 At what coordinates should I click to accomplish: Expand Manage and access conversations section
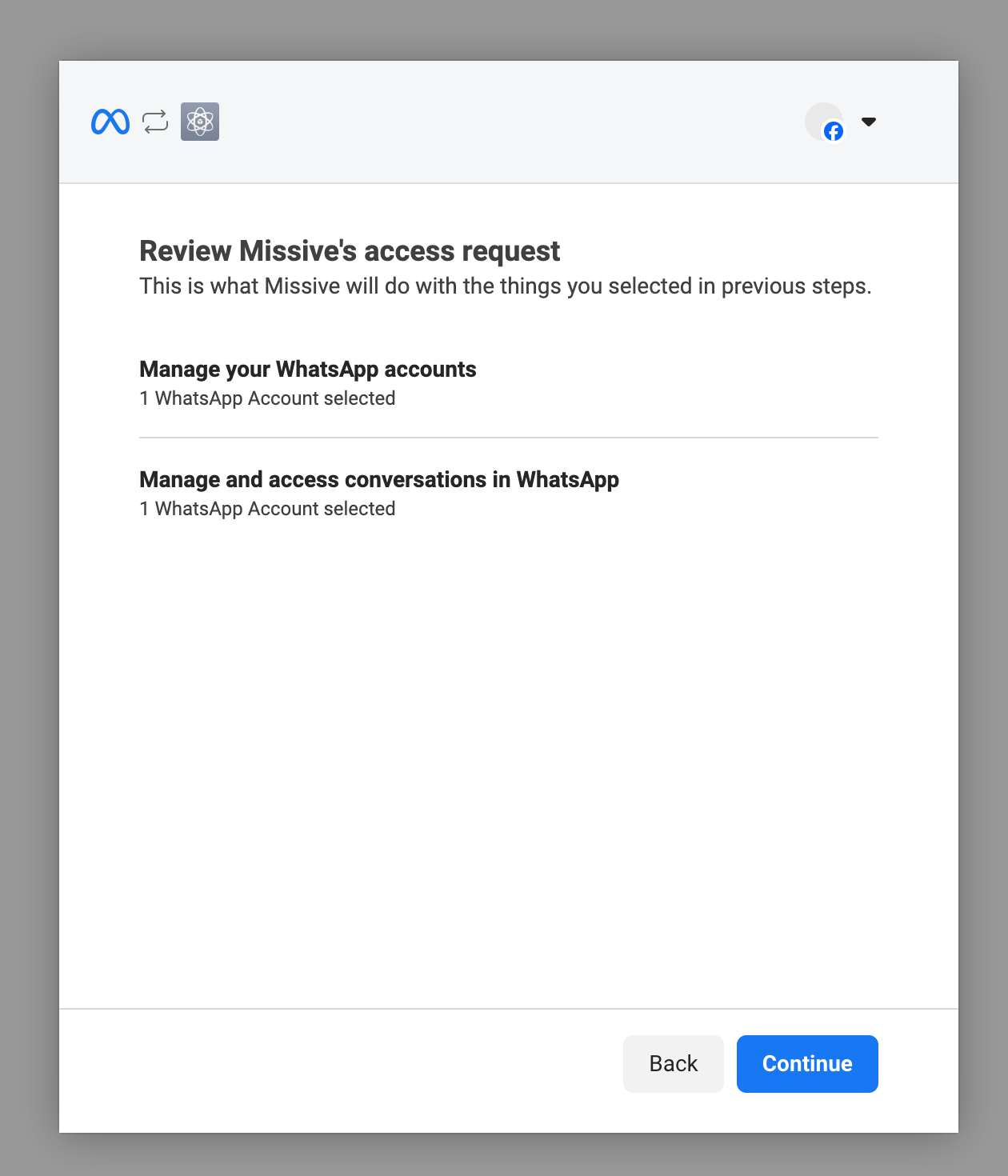(x=379, y=479)
